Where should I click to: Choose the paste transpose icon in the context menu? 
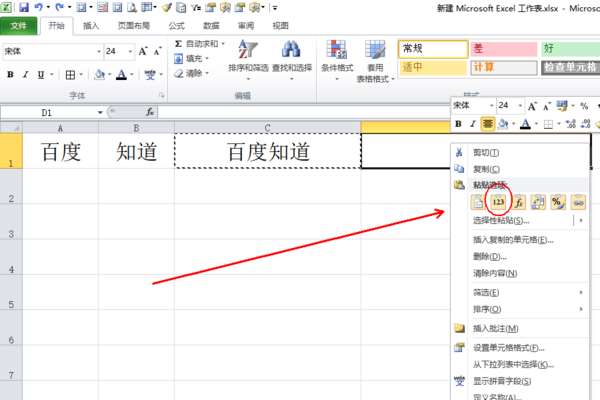point(538,202)
